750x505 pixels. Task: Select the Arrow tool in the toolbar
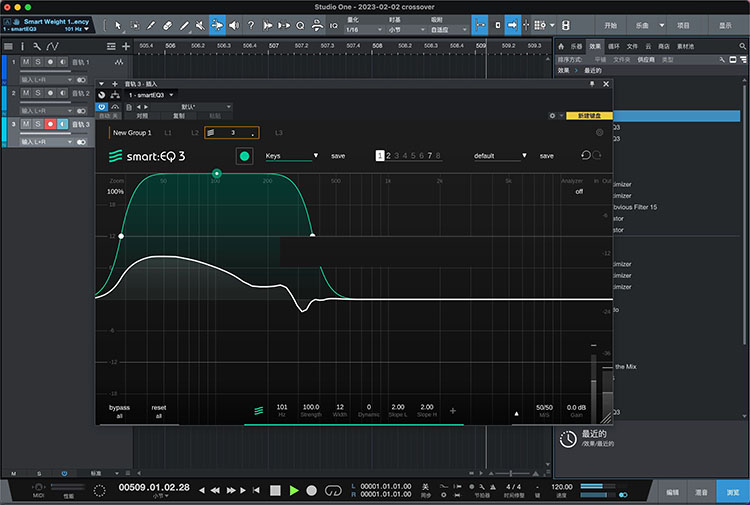click(118, 25)
